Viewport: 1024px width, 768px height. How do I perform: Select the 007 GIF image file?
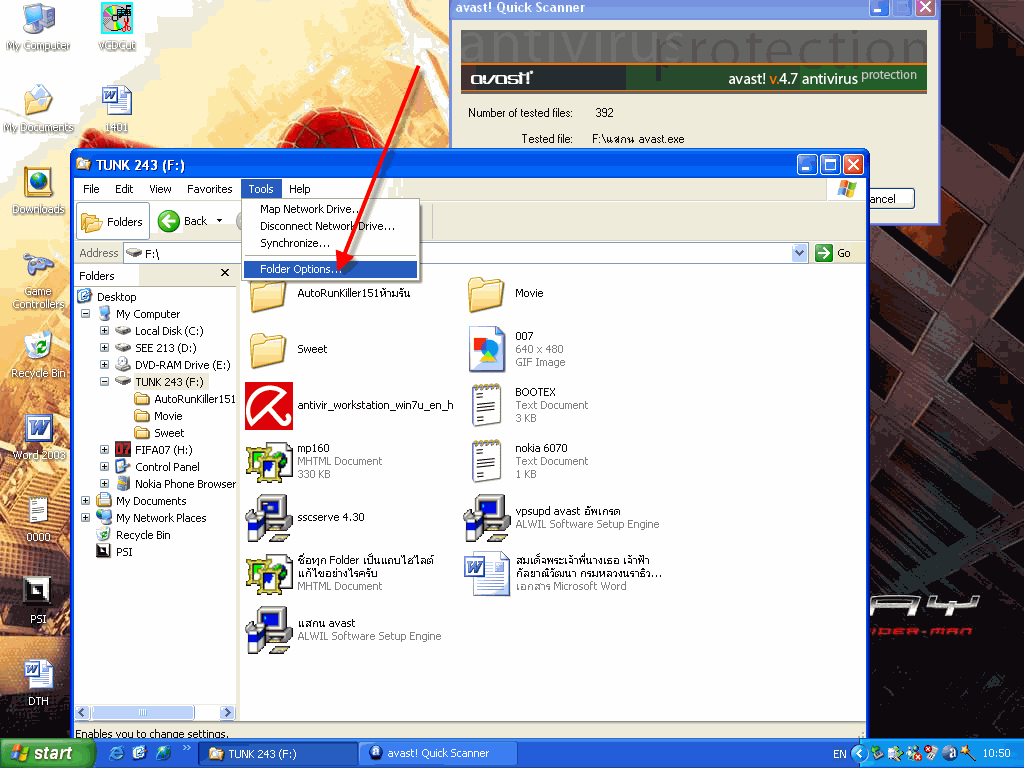pos(517,349)
